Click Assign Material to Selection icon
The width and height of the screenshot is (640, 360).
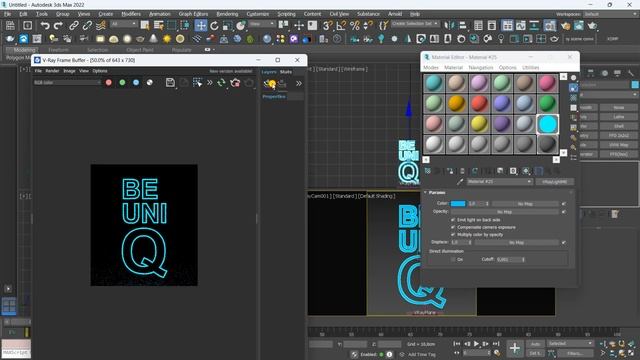point(449,171)
